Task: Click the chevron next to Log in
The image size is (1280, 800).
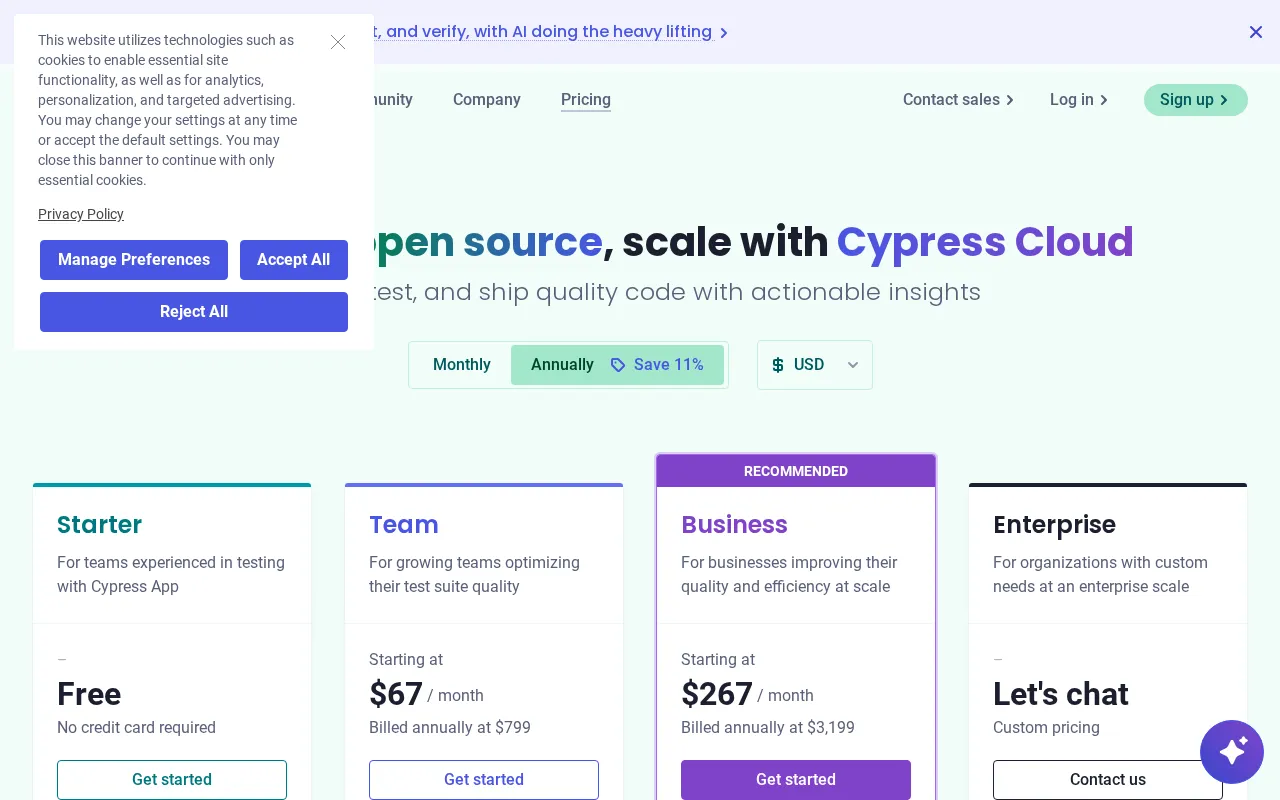Action: [x=1104, y=100]
